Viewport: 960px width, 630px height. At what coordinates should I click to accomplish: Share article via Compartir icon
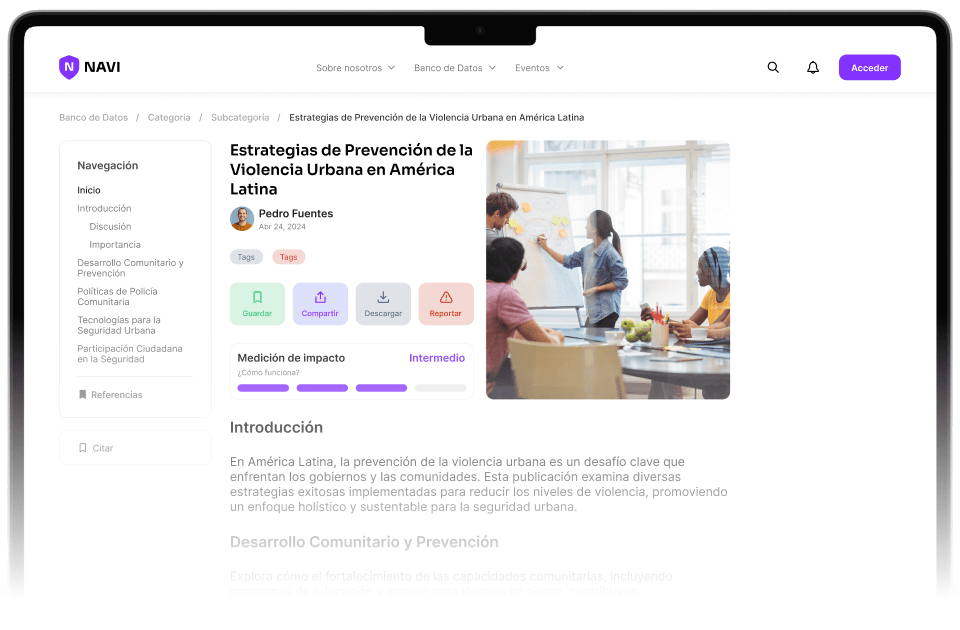click(x=320, y=298)
